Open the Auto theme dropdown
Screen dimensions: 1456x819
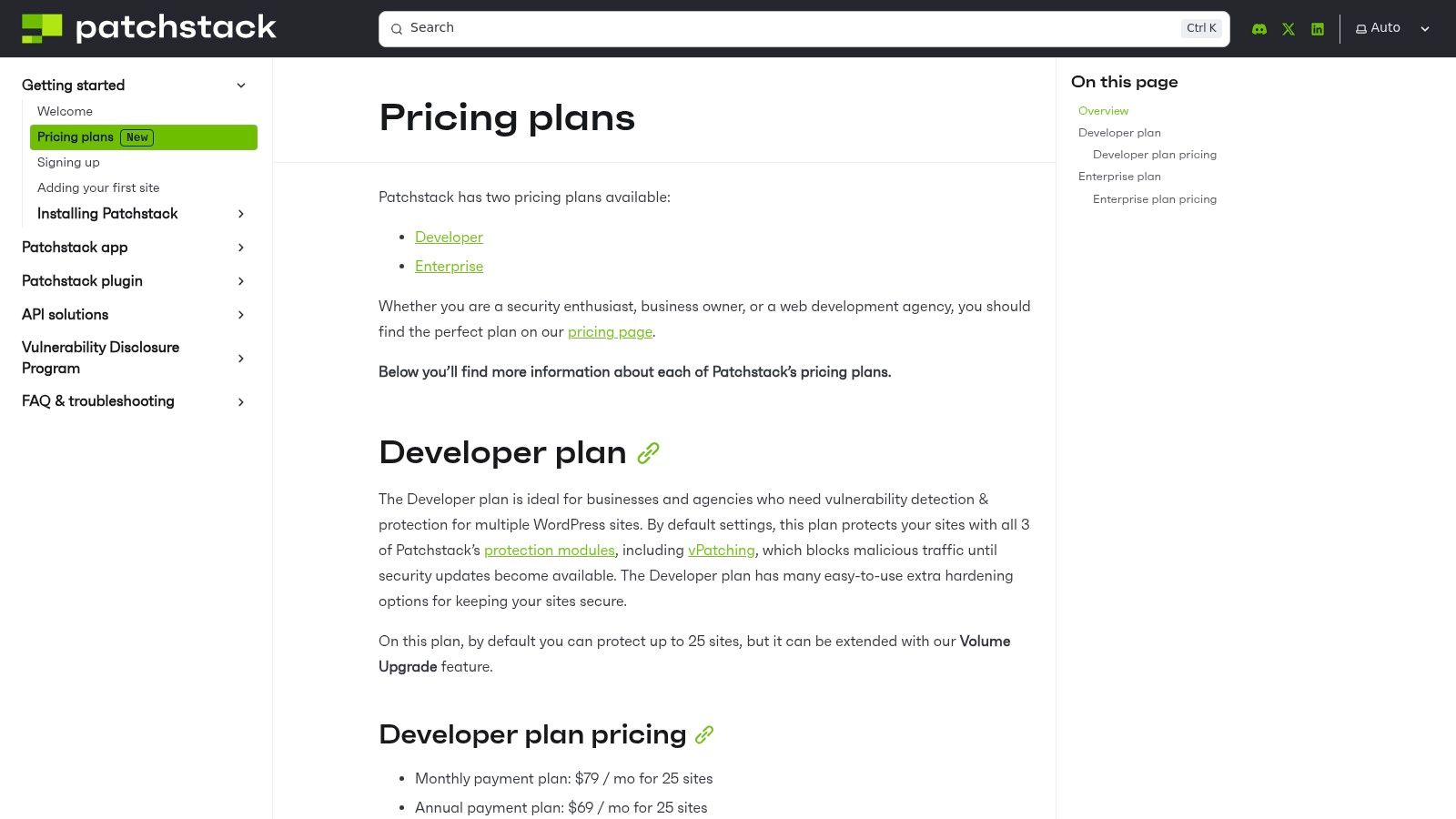pos(1424,28)
